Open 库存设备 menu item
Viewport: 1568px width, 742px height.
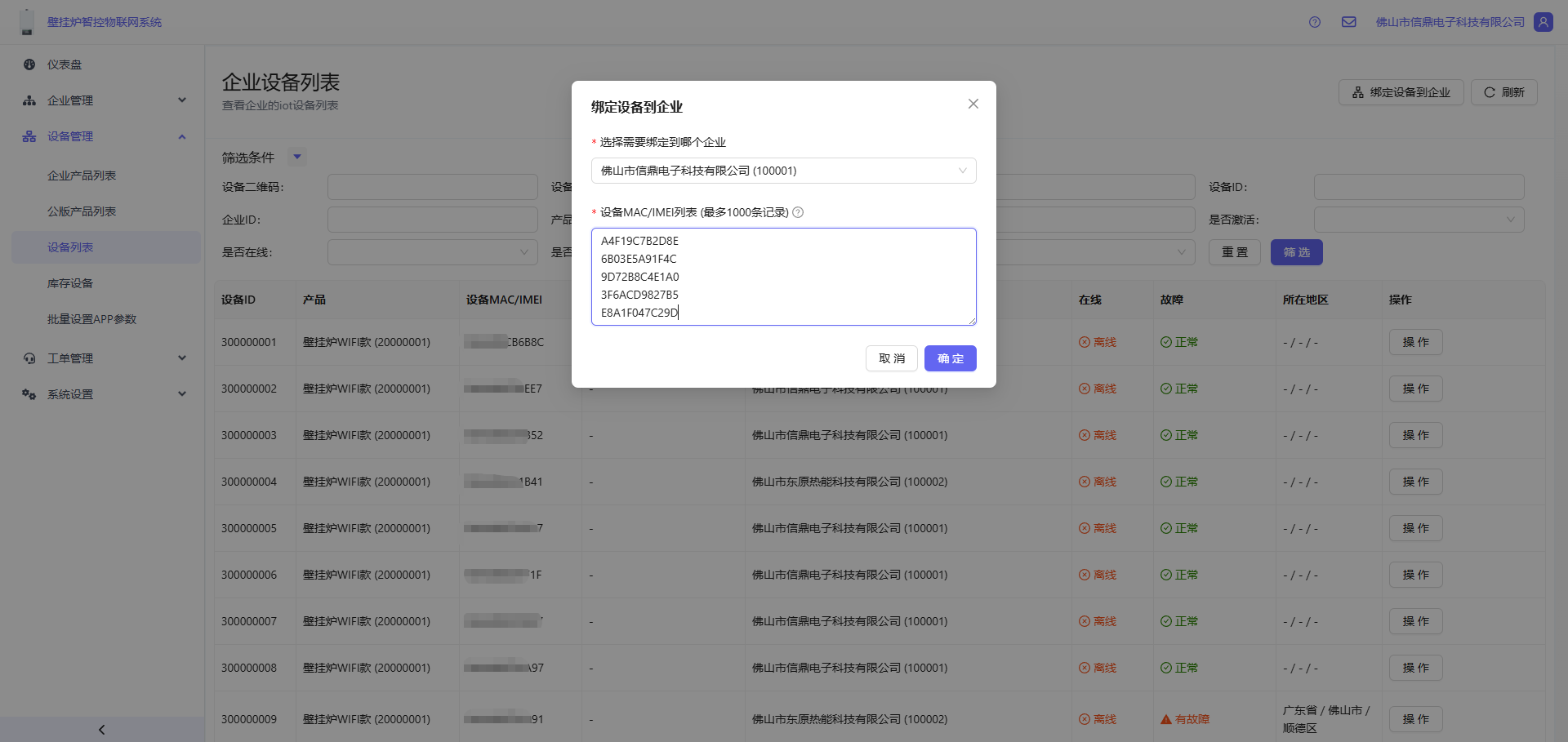(70, 283)
